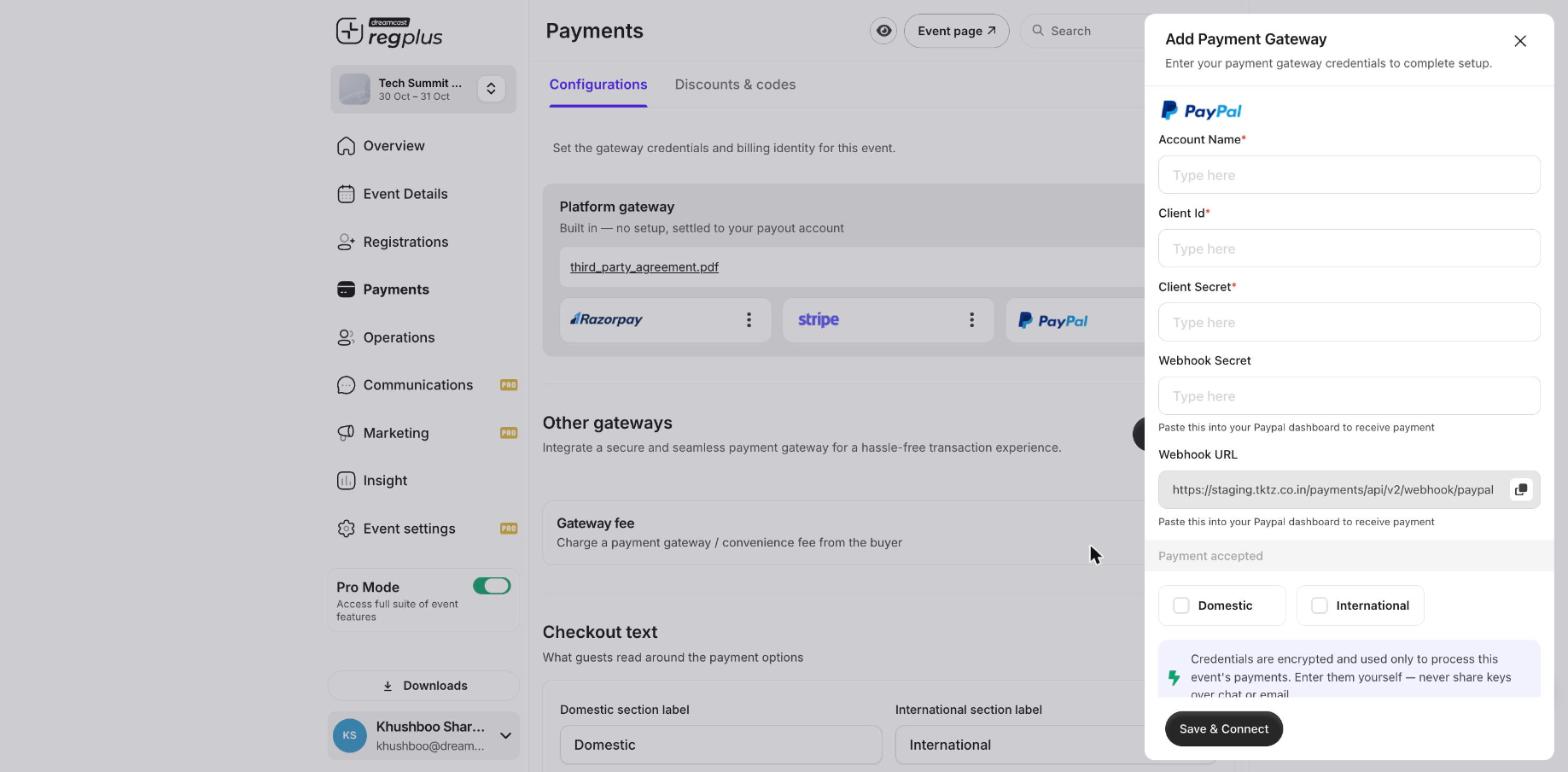This screenshot has height=772, width=1568.
Task: Click Tech Summit event thumbnail
Action: point(354,89)
